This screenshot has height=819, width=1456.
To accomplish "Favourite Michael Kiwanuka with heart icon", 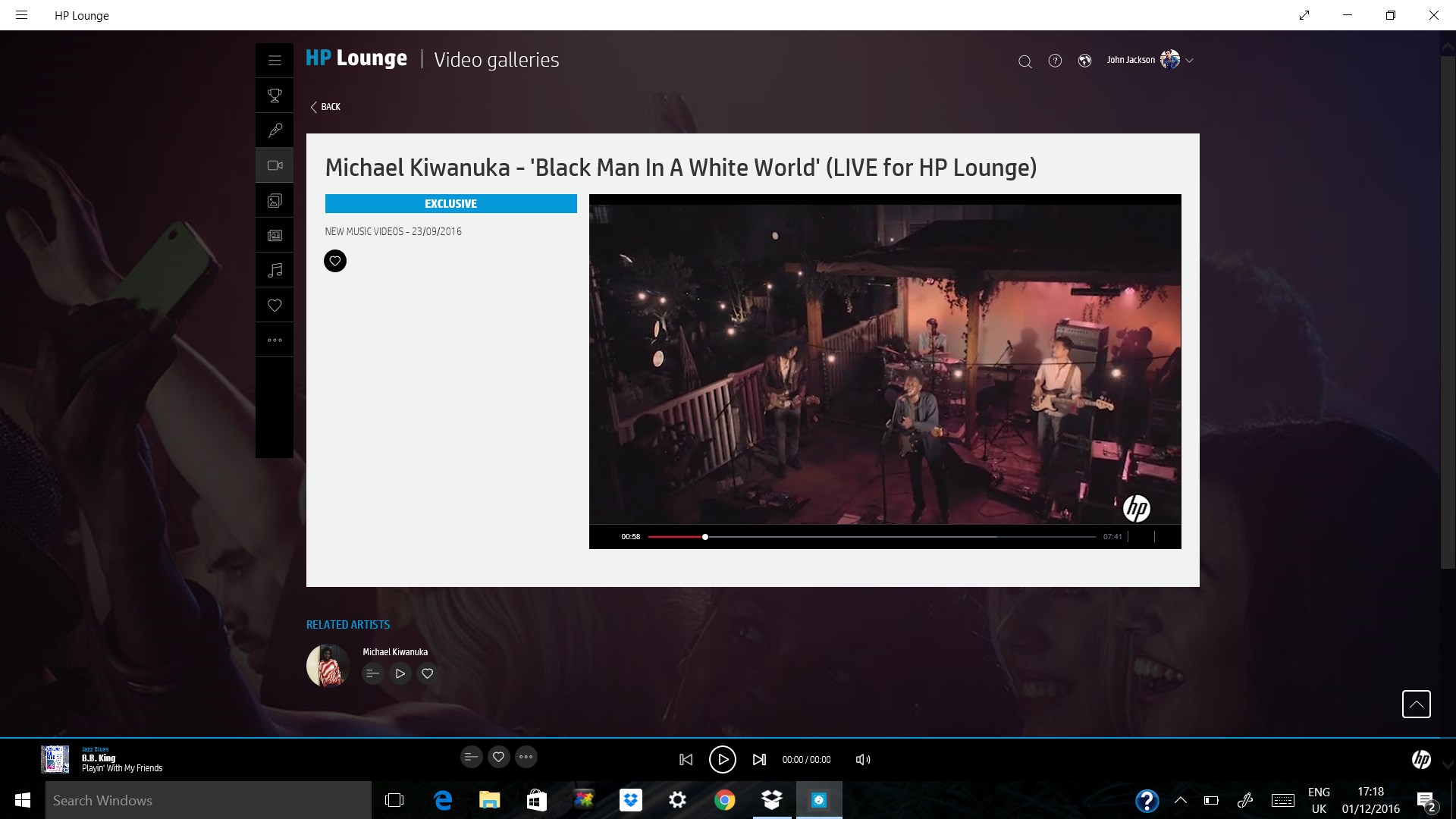I will pos(427,673).
